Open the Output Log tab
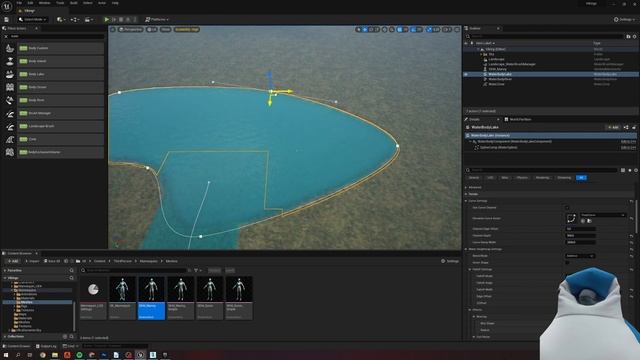The image size is (640, 360). click(46, 346)
